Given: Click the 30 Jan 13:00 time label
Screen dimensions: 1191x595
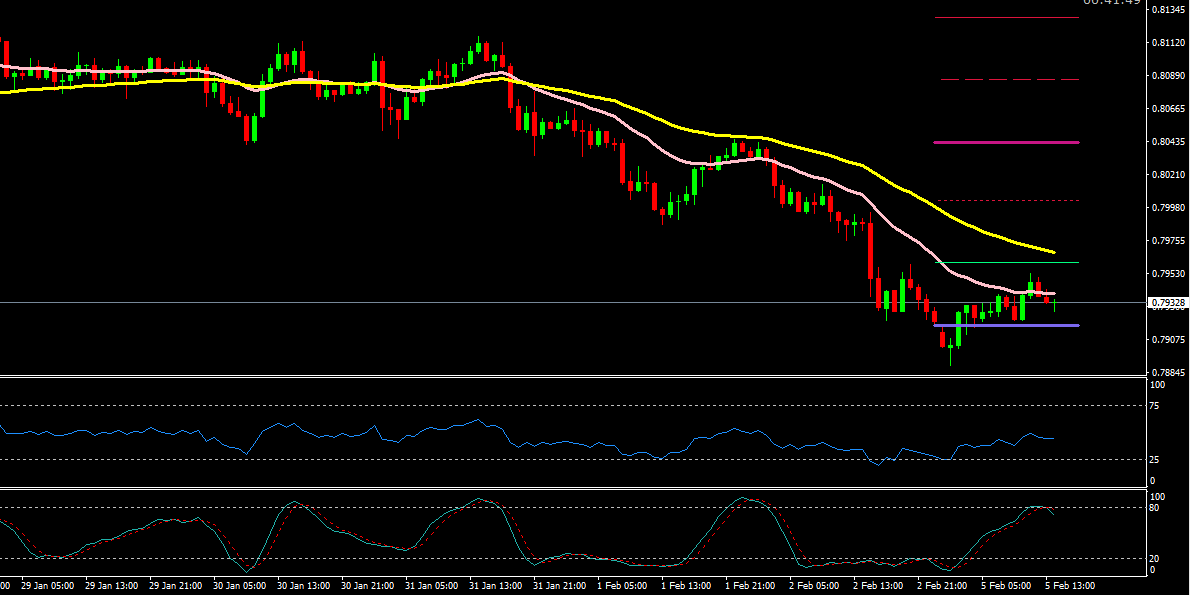Looking at the screenshot, I should 304,587.
